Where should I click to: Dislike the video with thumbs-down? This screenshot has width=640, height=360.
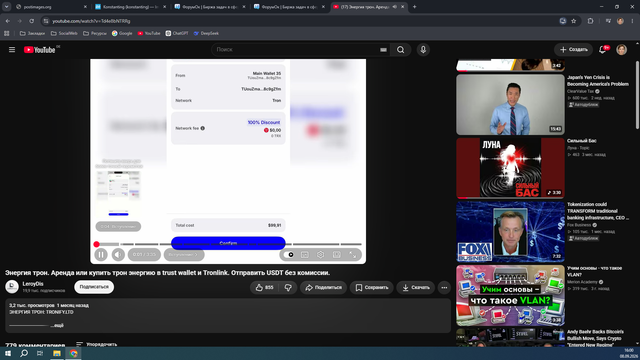click(288, 288)
